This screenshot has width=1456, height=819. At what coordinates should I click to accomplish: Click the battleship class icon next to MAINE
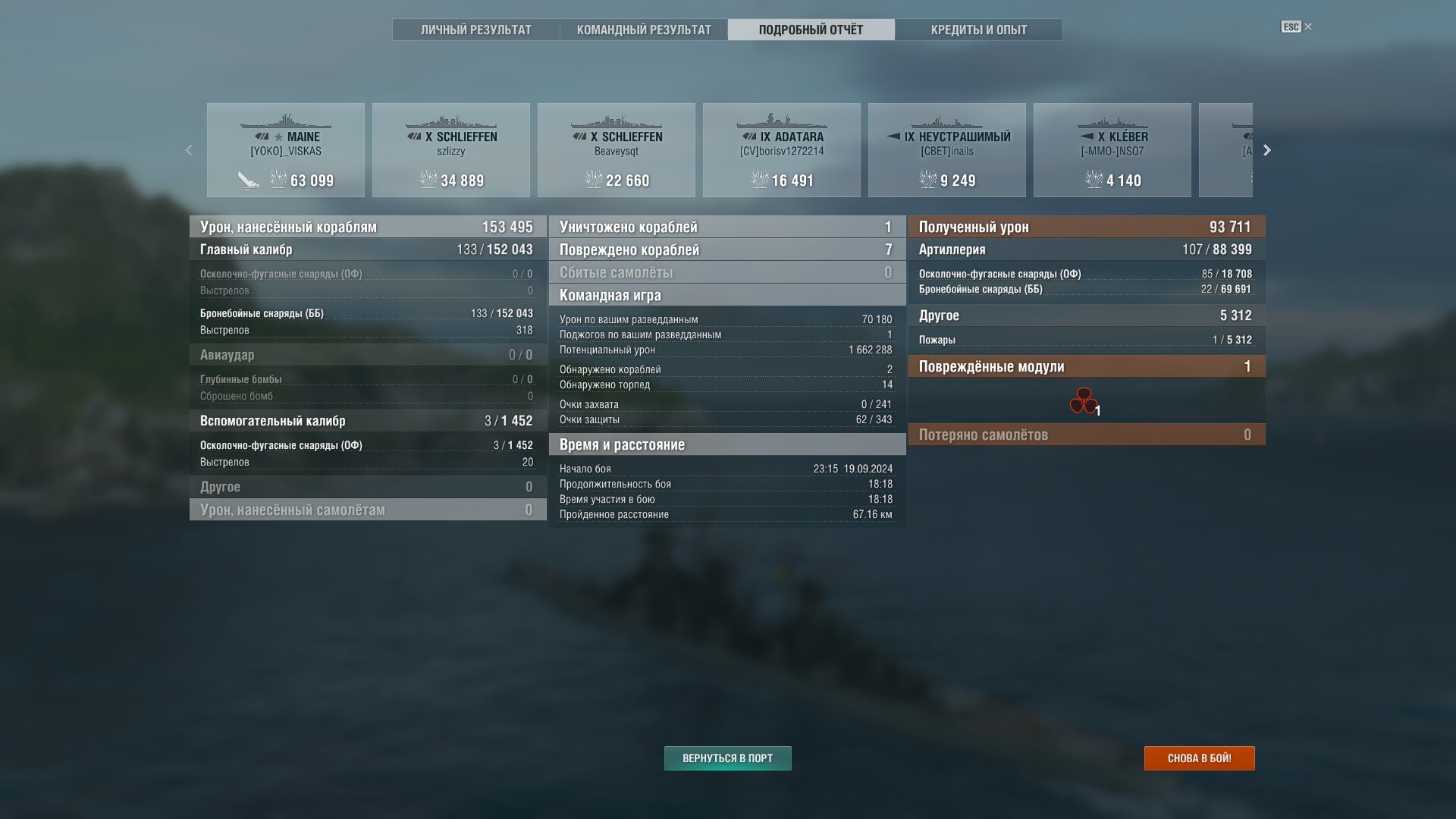pyautogui.click(x=262, y=136)
